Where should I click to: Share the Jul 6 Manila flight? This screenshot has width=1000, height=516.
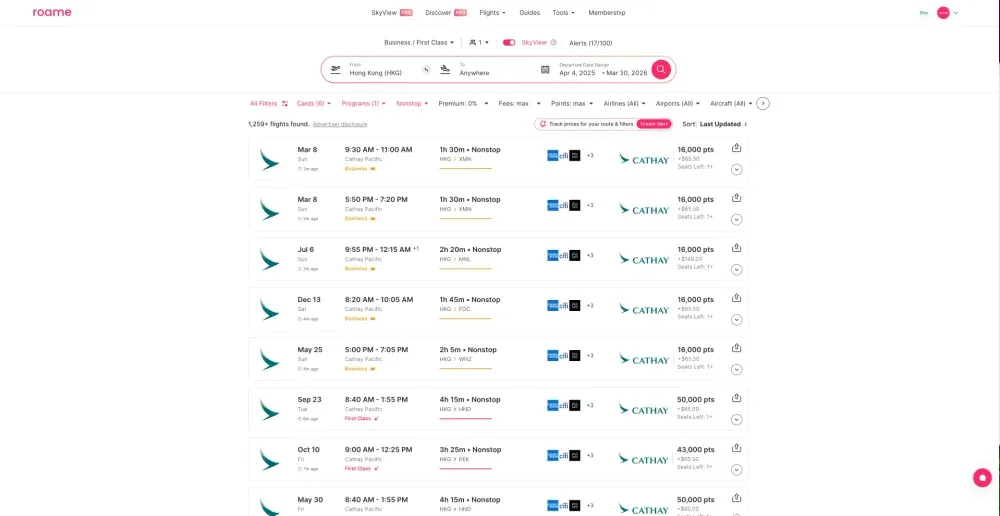737,248
